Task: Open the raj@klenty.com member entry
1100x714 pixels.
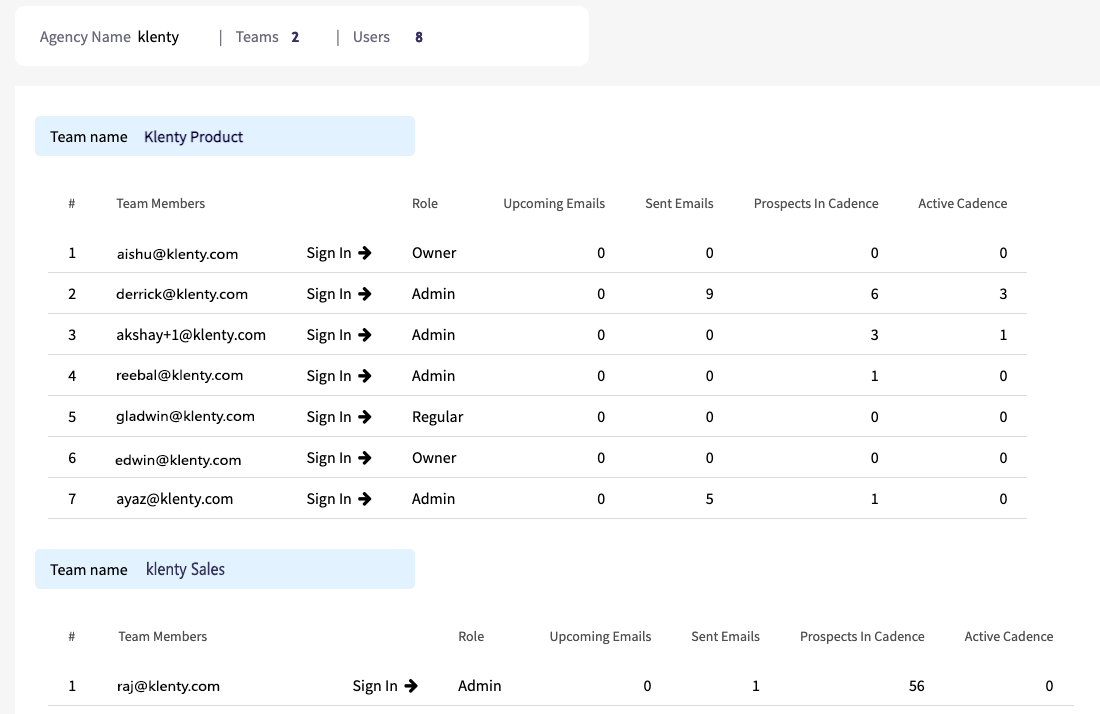Action: coord(168,686)
